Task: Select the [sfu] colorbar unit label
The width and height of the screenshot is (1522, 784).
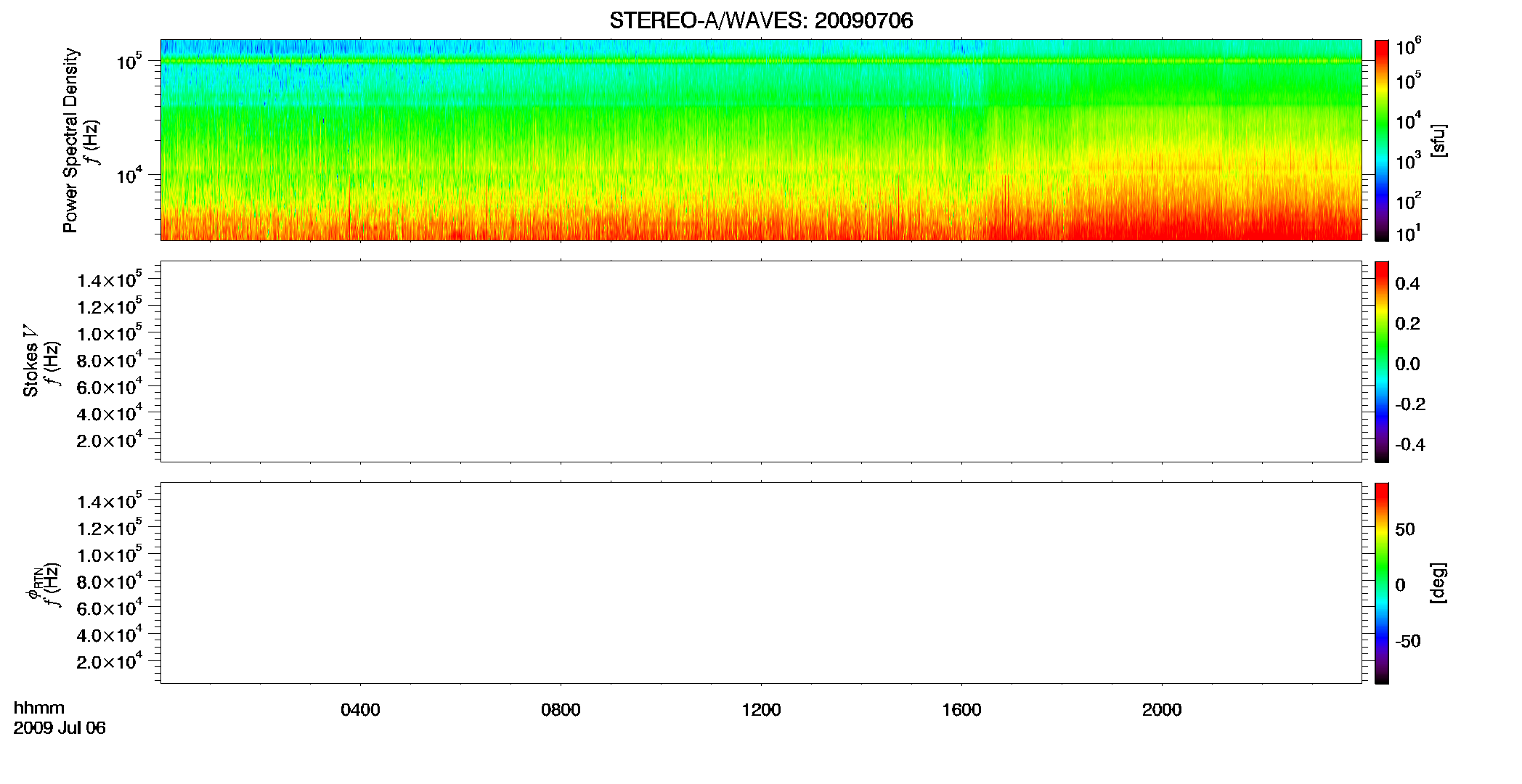Action: click(x=1438, y=140)
